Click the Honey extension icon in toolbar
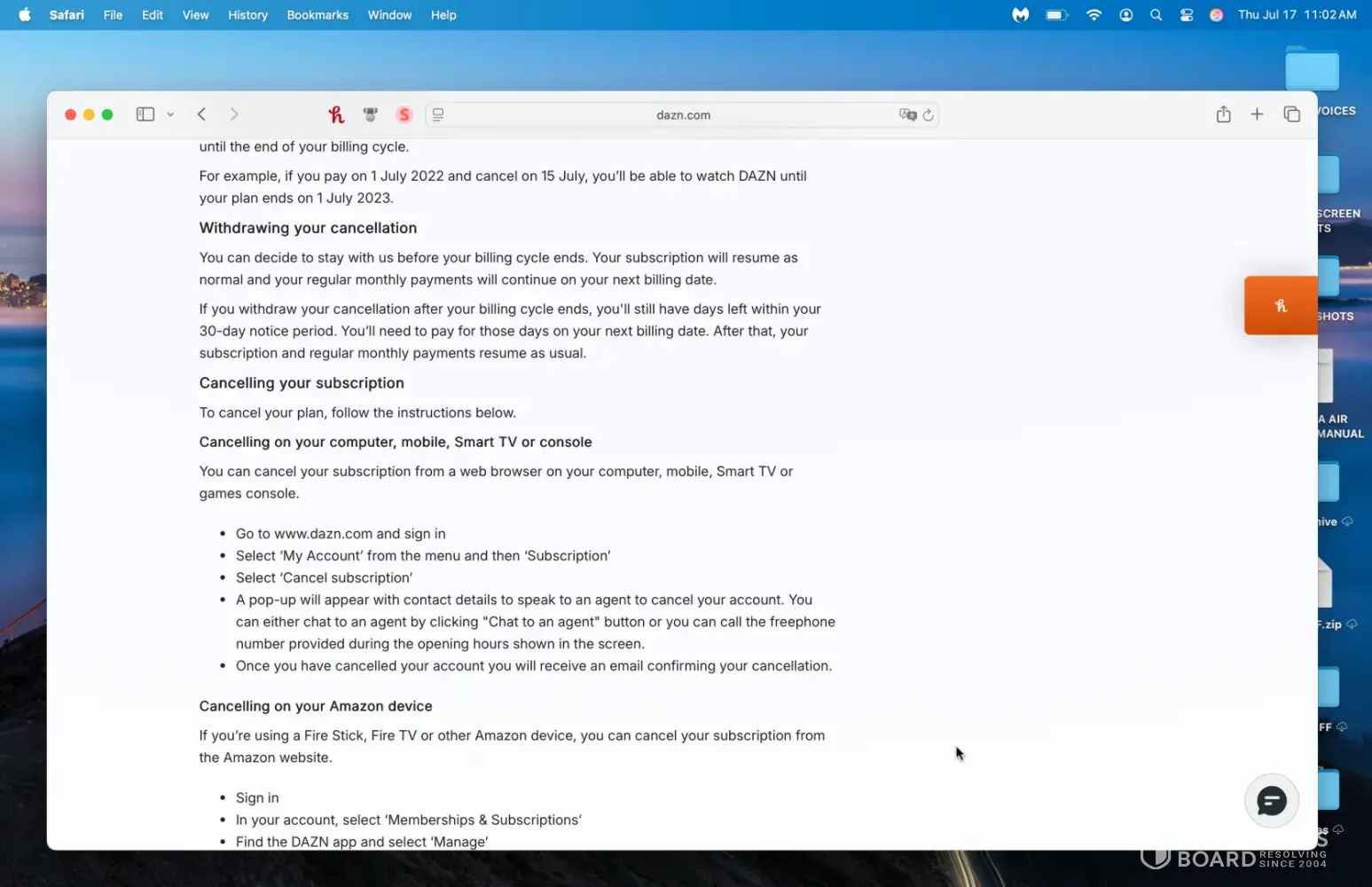The image size is (1372, 887). tap(336, 114)
